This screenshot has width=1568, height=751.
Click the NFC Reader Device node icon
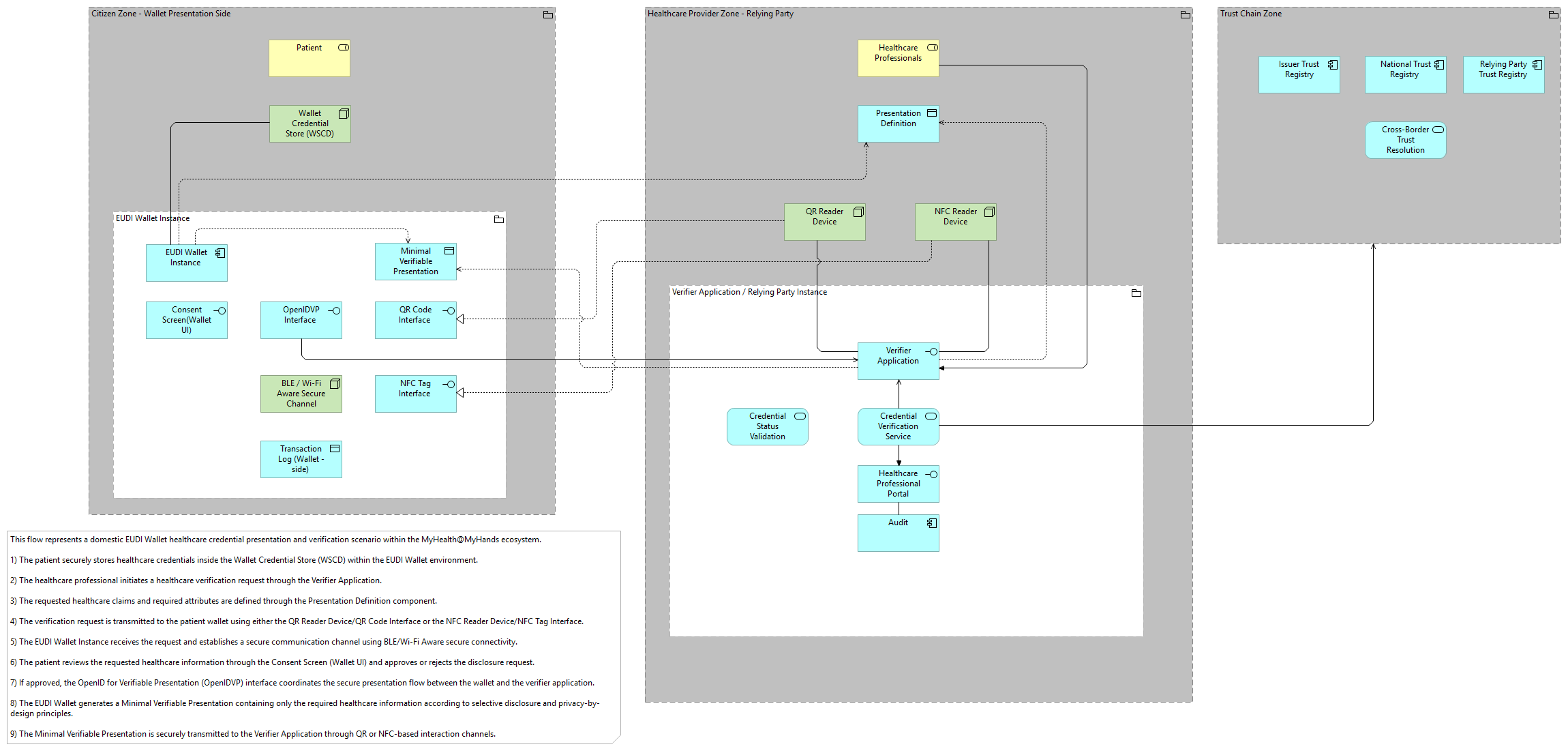(989, 212)
